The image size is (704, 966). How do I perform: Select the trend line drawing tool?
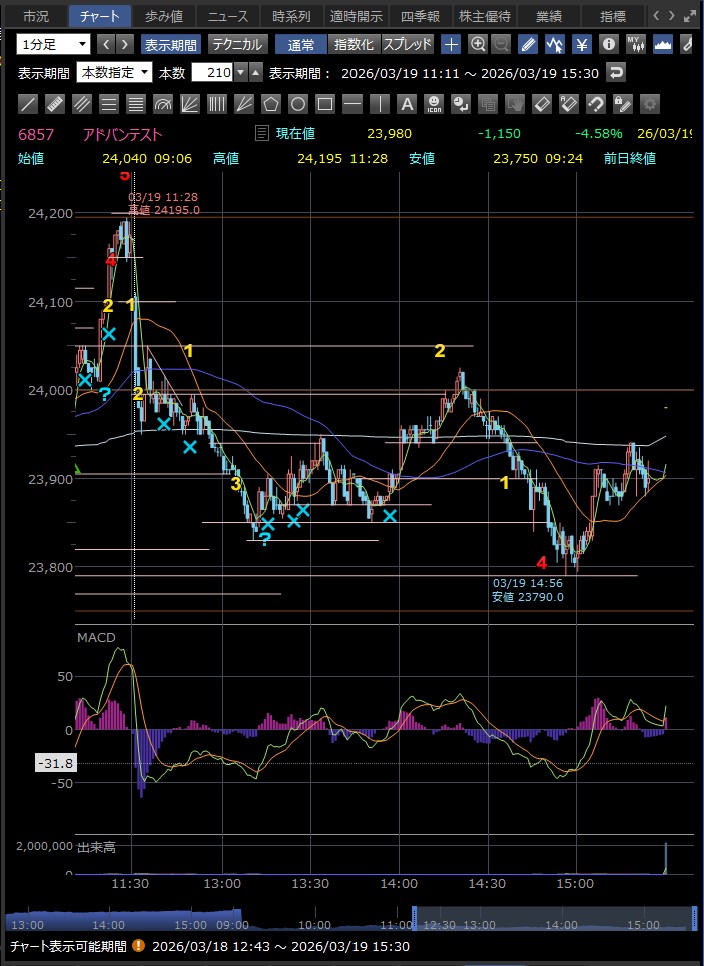pos(28,104)
